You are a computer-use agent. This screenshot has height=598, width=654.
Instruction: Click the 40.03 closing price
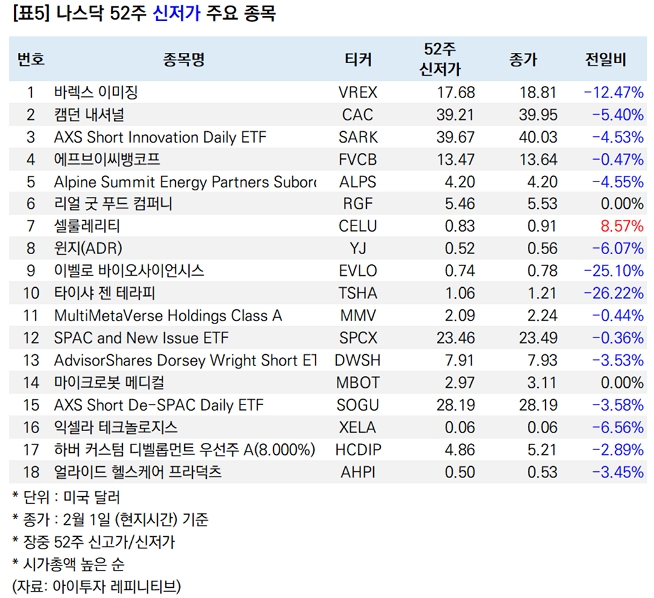click(x=538, y=137)
